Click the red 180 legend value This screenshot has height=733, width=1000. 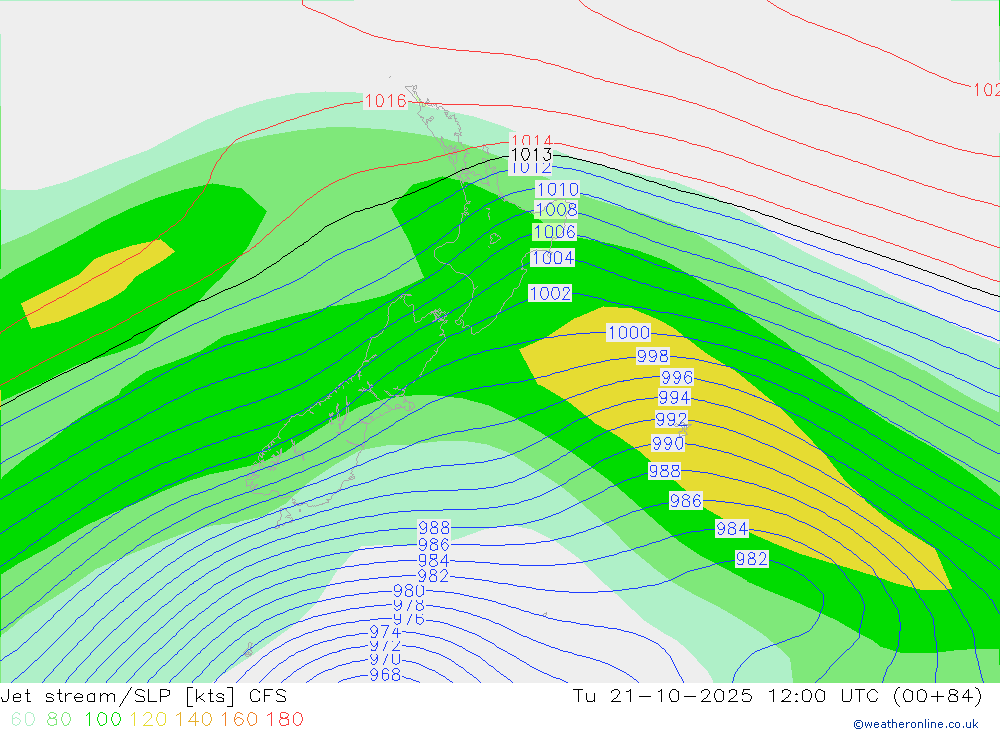click(284, 719)
